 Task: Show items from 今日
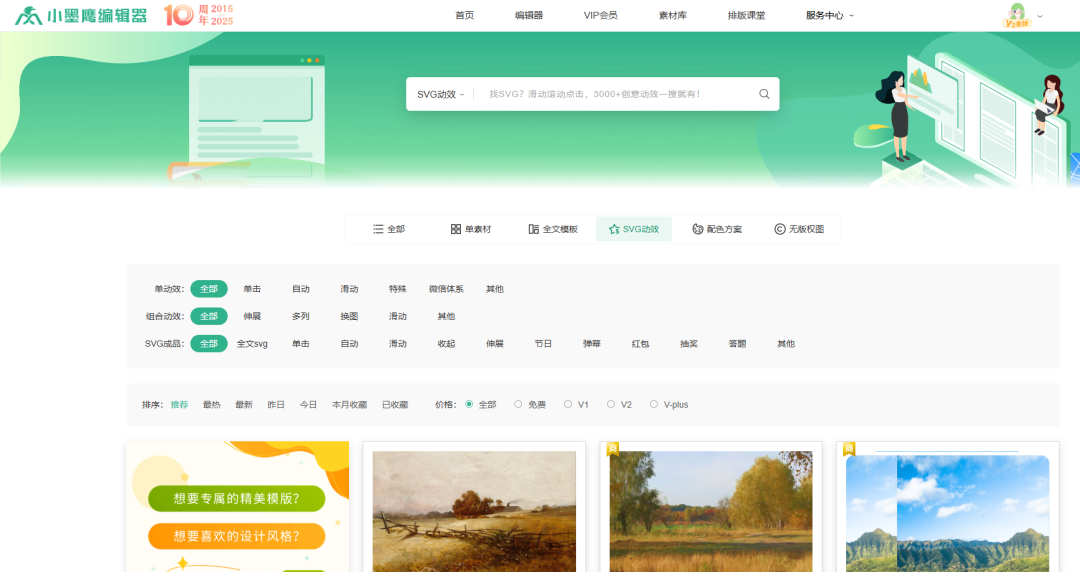point(308,405)
